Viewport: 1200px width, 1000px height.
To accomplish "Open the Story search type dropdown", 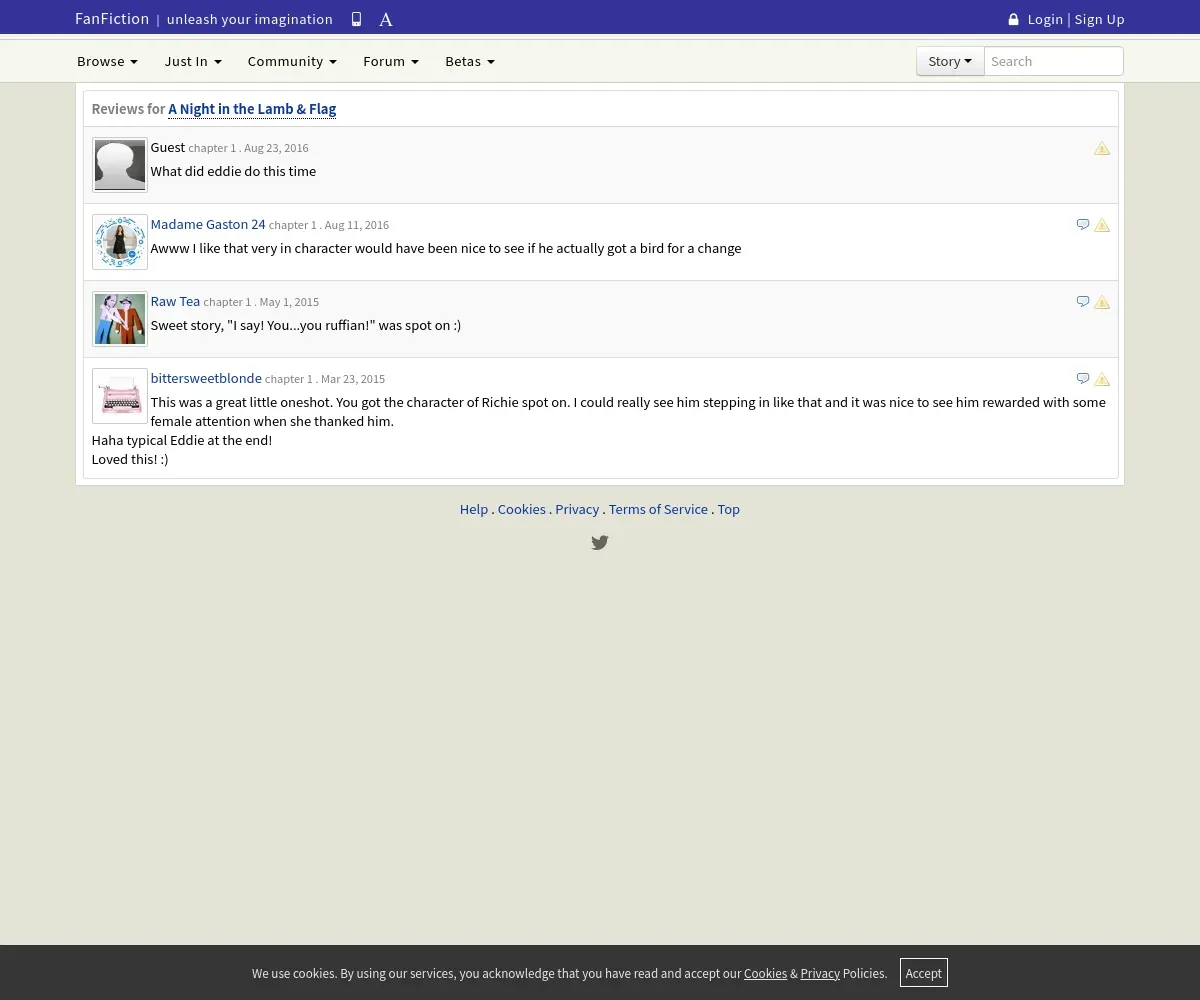I will [x=950, y=61].
